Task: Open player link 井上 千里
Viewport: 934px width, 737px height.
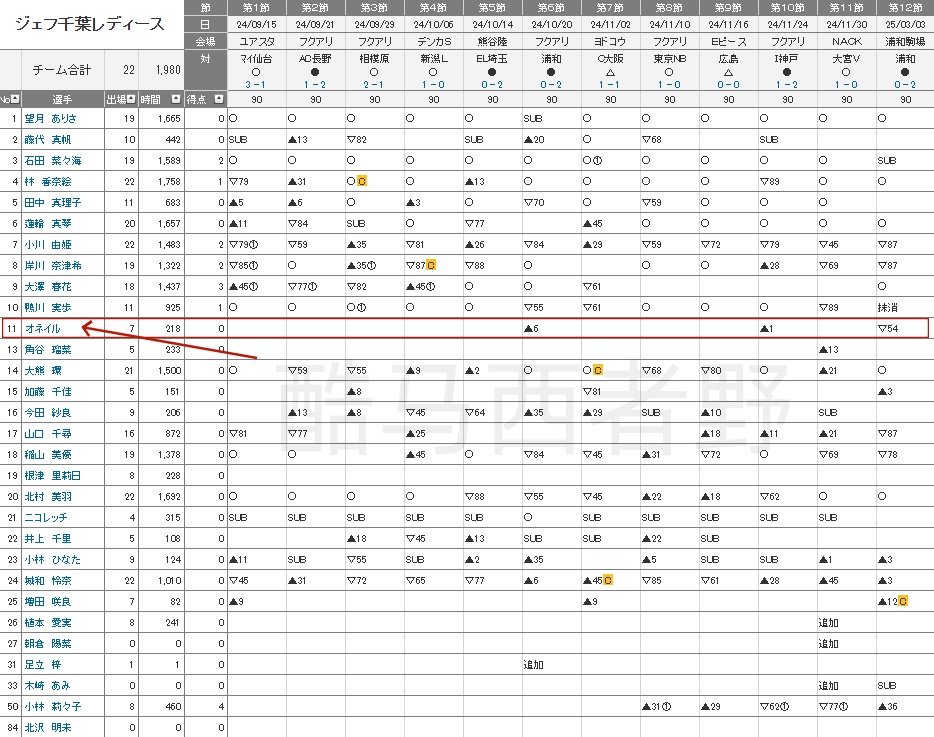Action: tap(48, 538)
